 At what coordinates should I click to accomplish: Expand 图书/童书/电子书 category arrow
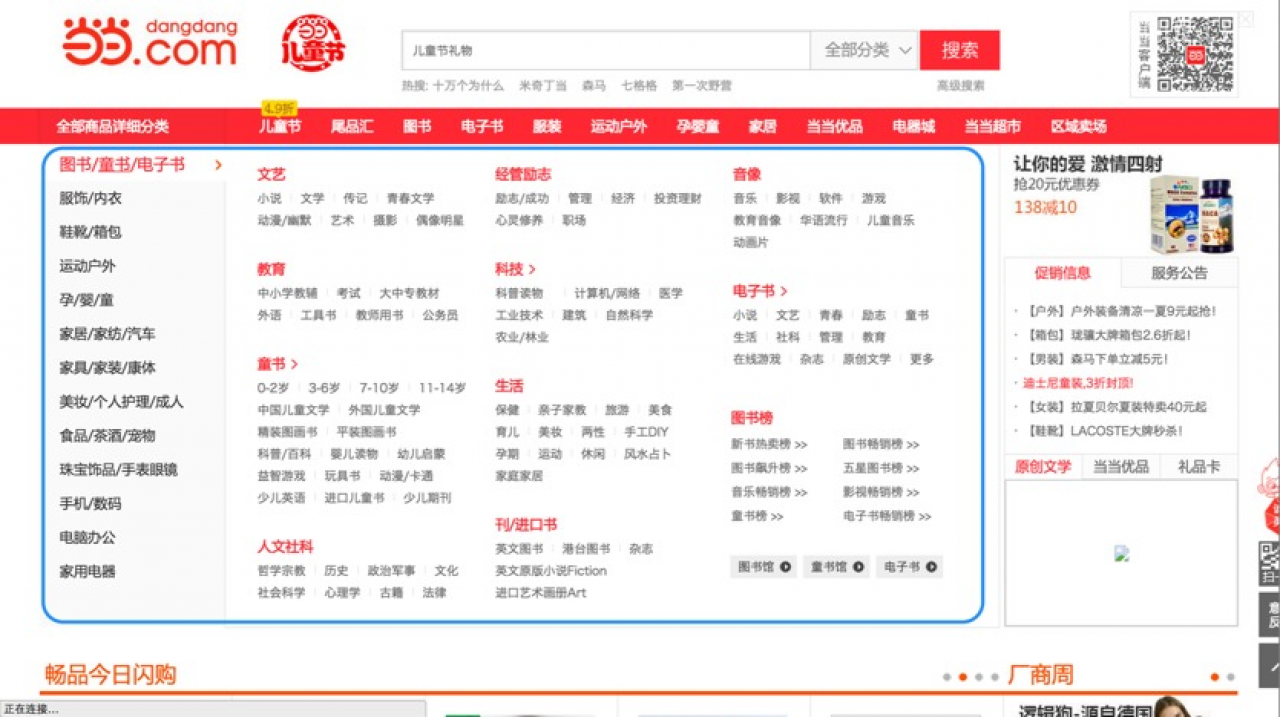(x=218, y=165)
